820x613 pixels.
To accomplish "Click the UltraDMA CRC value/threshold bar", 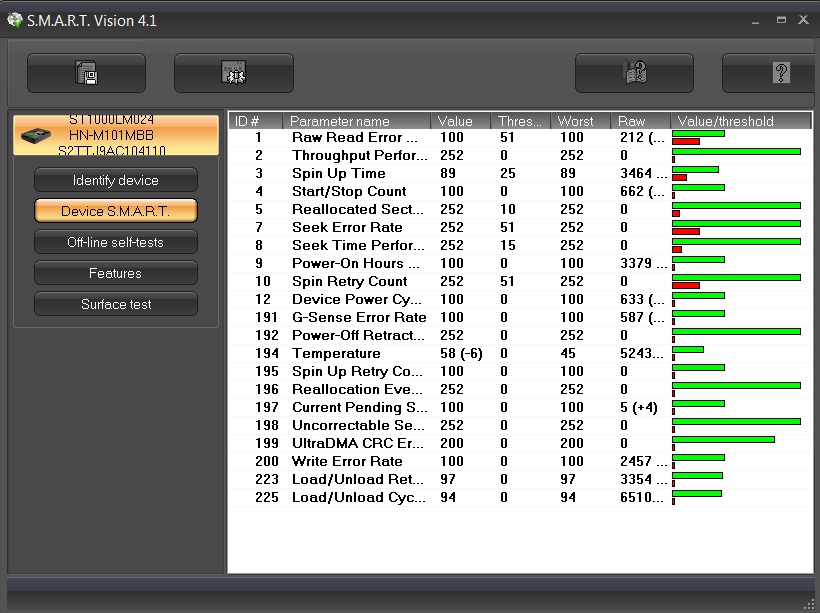I will tap(723, 444).
